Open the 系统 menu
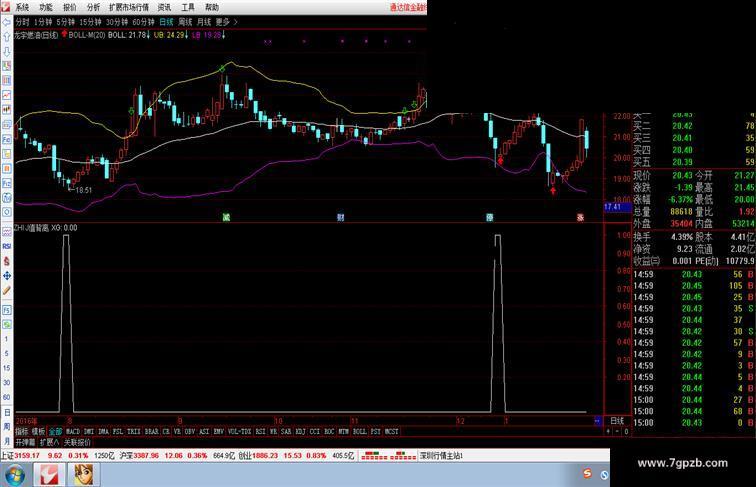Screen dimensions: 756x487 pos(22,7)
